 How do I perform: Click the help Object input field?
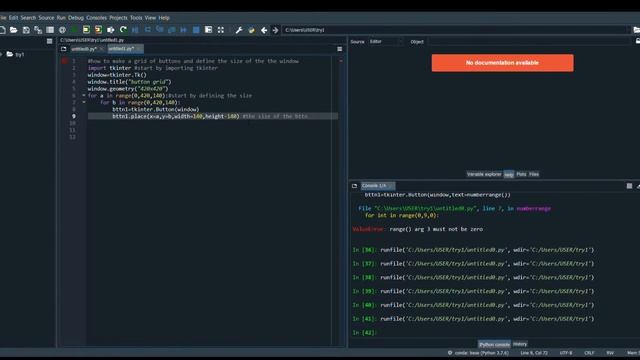click(x=529, y=42)
